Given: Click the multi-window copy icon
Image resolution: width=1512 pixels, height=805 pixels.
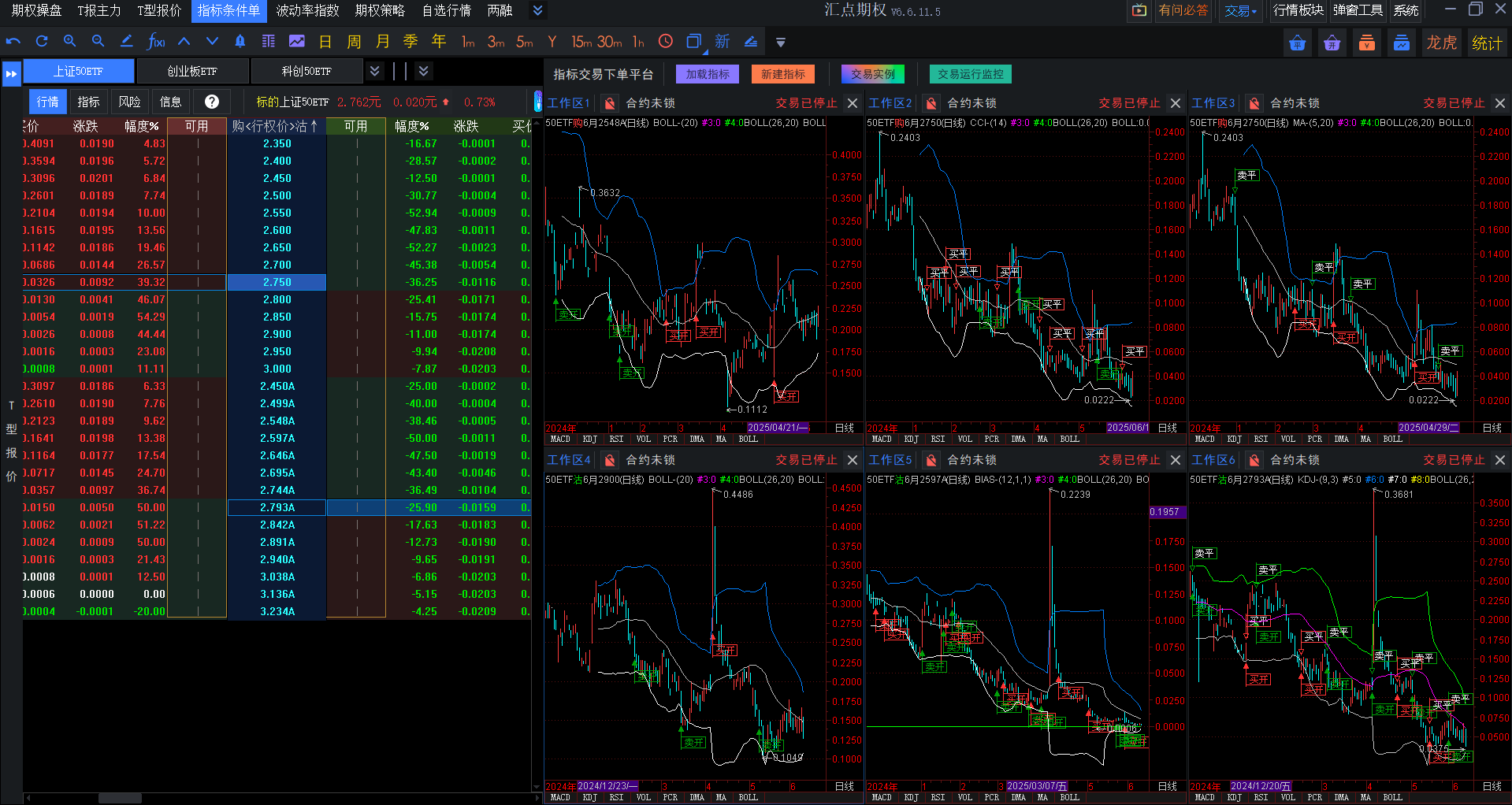Looking at the screenshot, I should pyautogui.click(x=694, y=42).
